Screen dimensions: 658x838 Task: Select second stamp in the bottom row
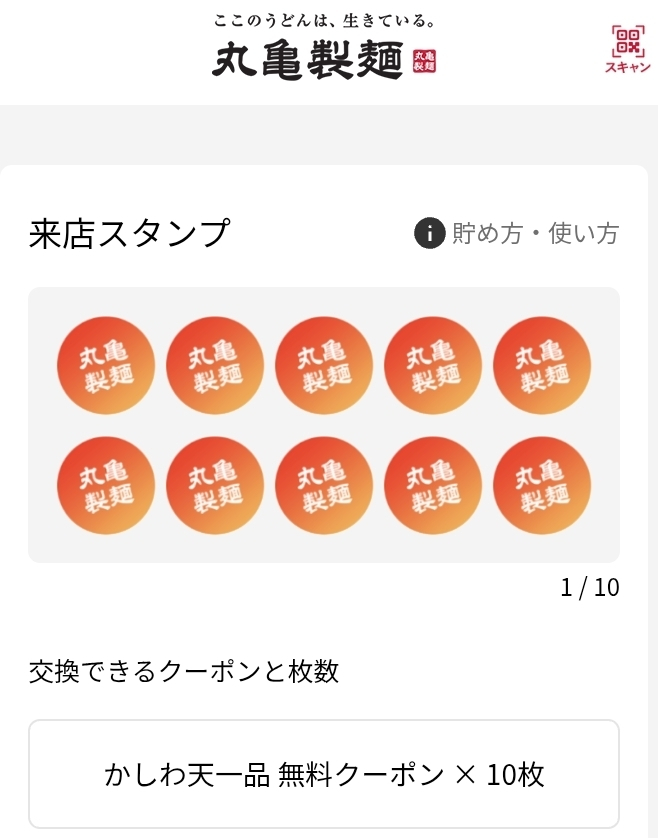[x=215, y=486]
